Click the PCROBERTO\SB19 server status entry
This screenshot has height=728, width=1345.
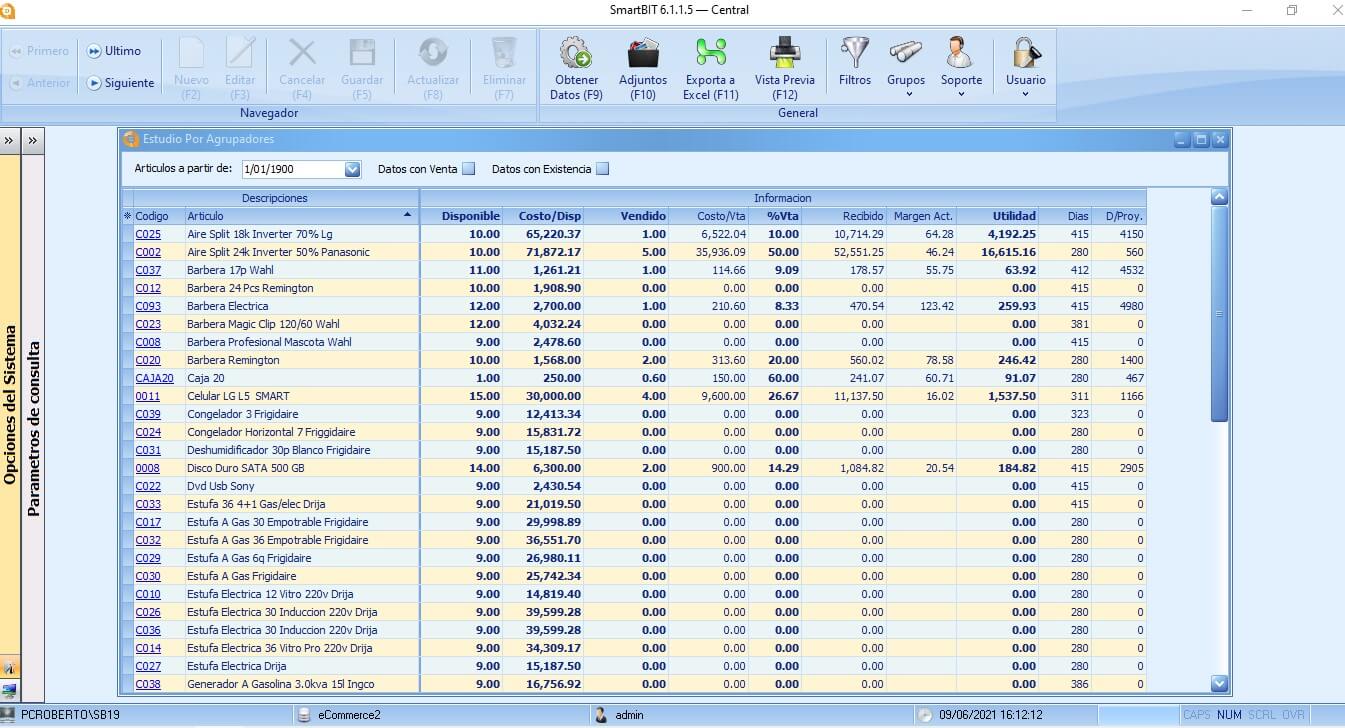pyautogui.click(x=60, y=715)
